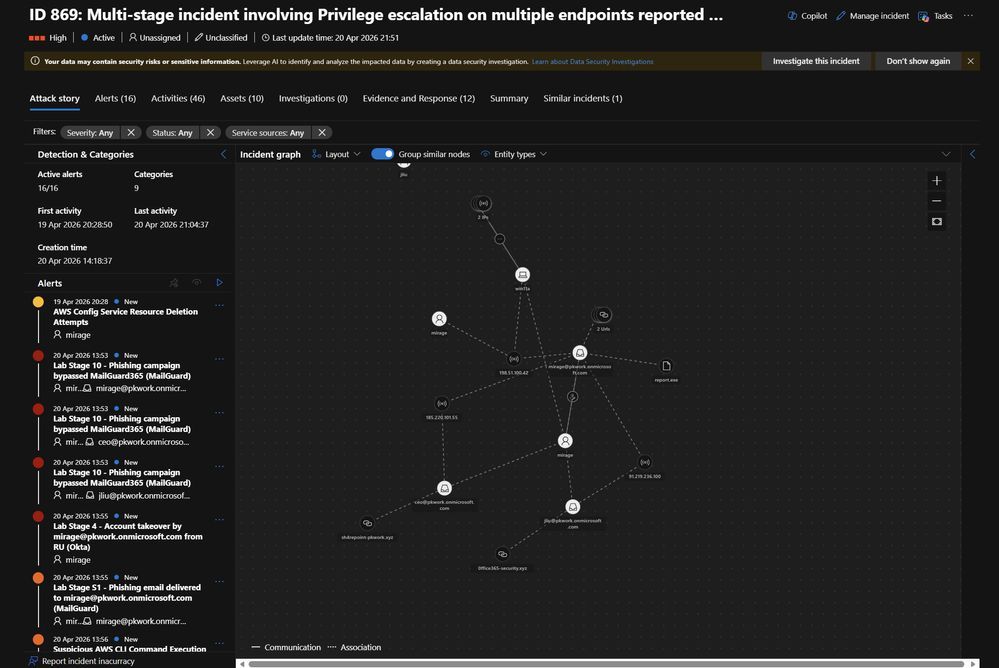Open the Severity: Any filter

[x=90, y=133]
